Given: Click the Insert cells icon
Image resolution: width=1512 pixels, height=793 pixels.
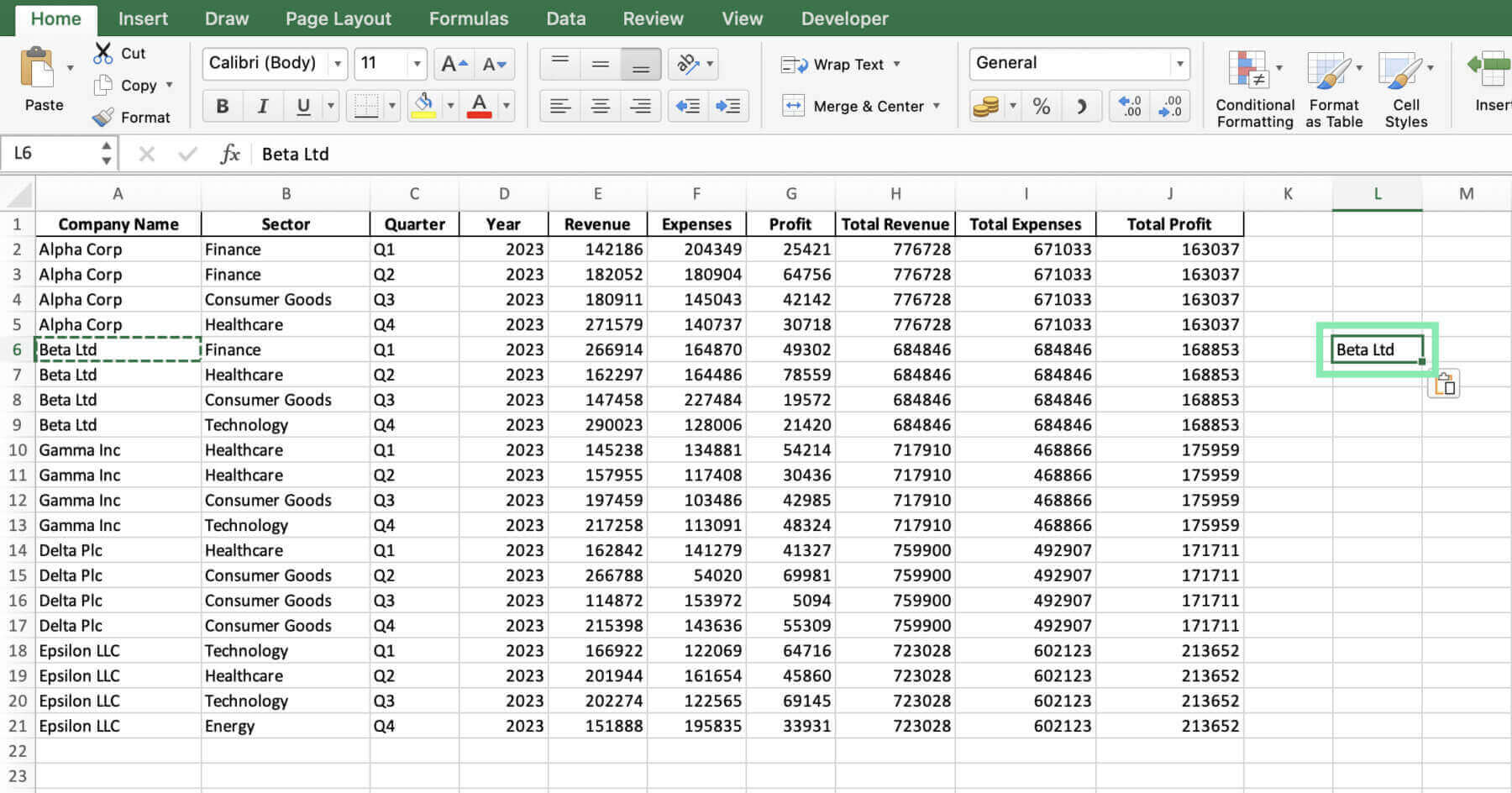Looking at the screenshot, I should point(1489,69).
